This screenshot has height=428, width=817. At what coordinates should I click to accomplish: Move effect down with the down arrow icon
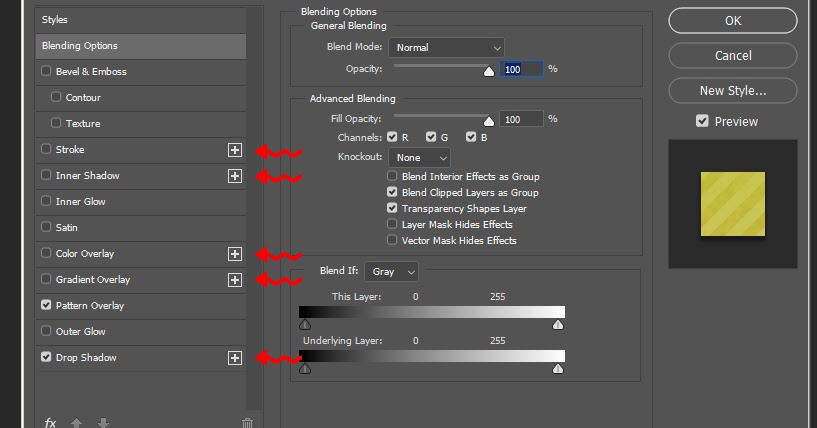pyautogui.click(x=103, y=423)
